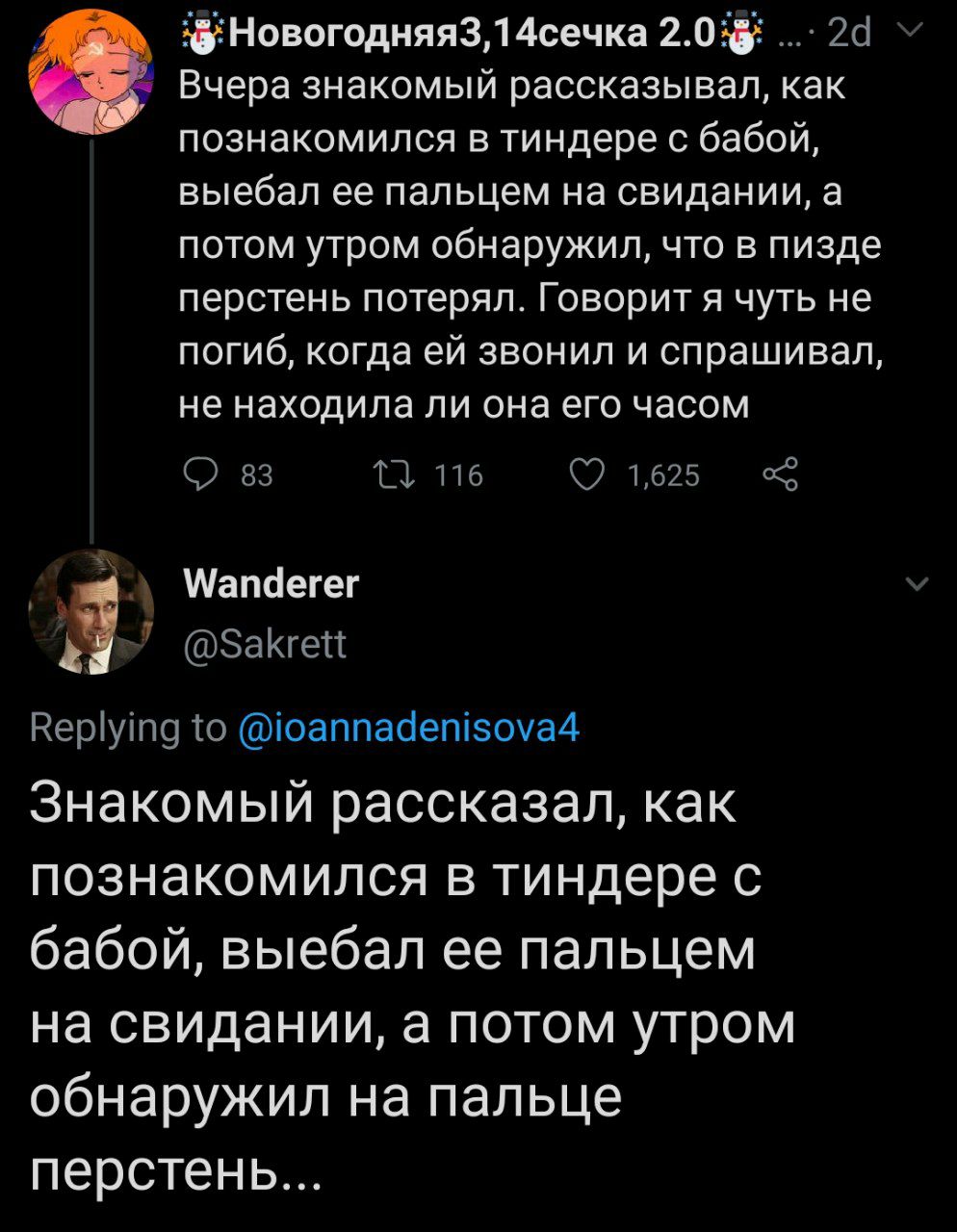
Task: Open the @Sakrett handle
Action: [x=264, y=643]
